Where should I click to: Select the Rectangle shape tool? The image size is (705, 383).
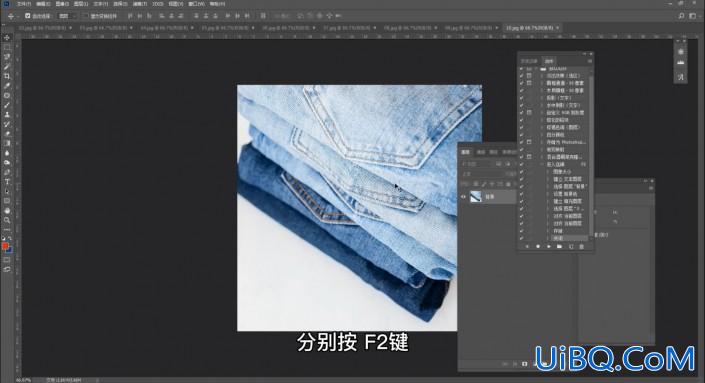(x=7, y=200)
